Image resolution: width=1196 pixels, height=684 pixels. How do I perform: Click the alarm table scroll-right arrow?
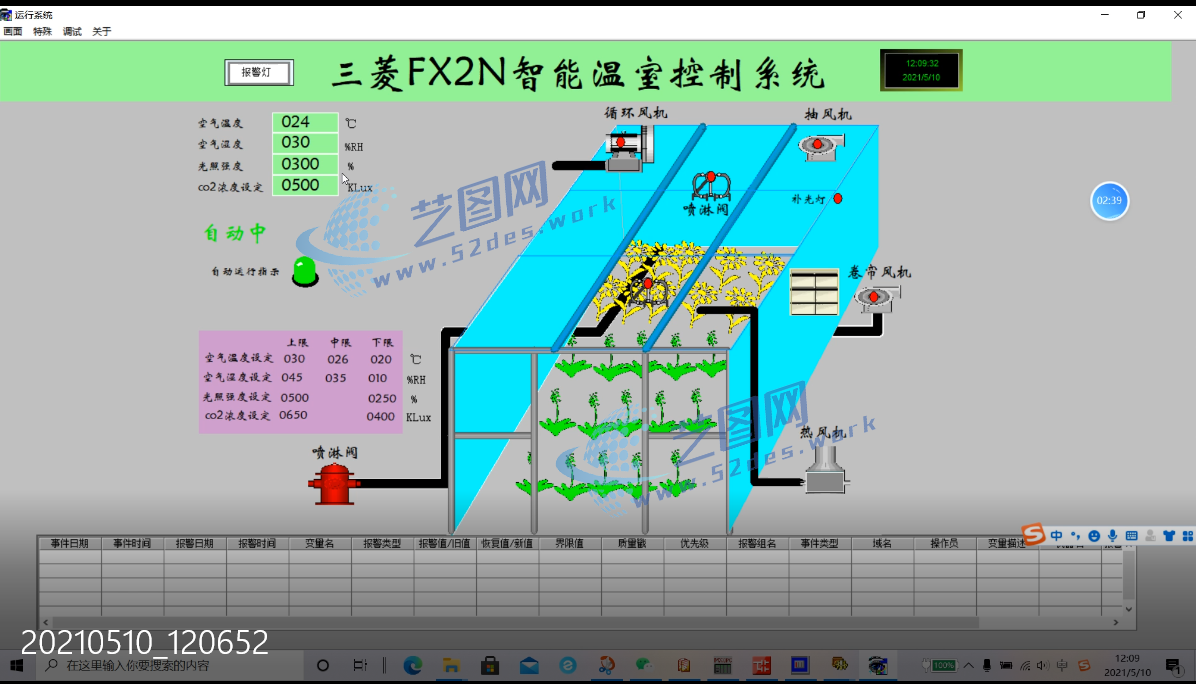[1116, 622]
